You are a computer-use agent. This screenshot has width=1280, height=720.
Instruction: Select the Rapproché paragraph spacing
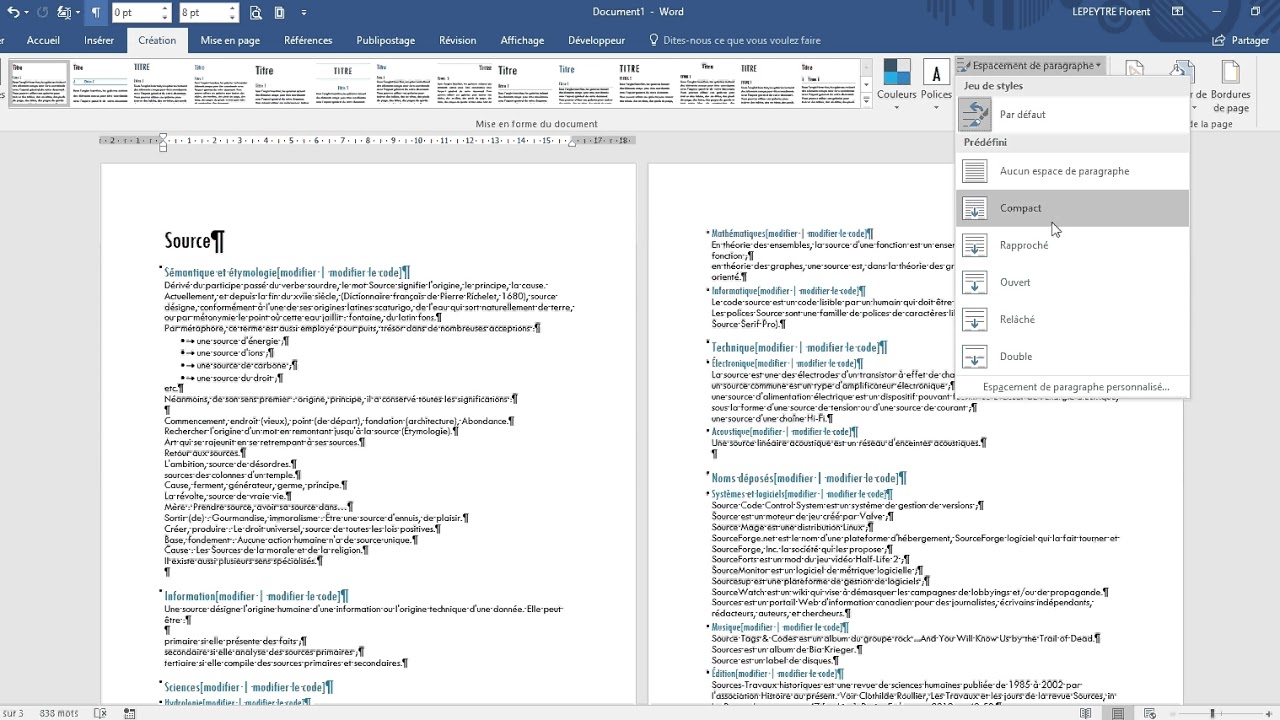click(1072, 245)
